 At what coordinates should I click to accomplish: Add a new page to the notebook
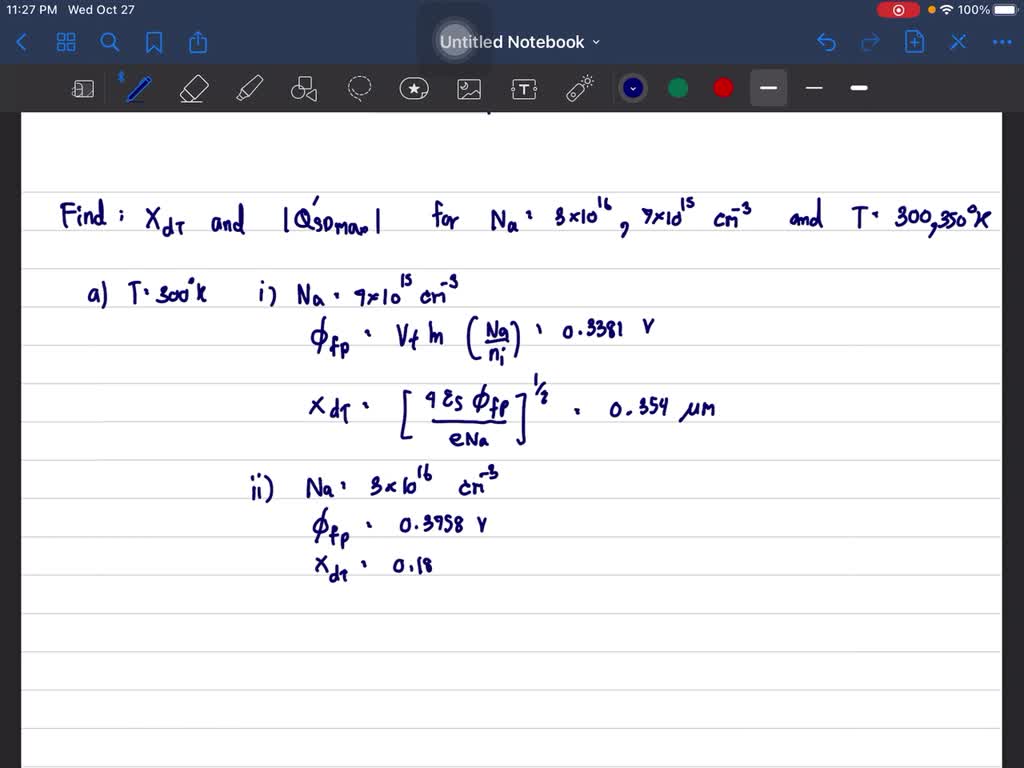[x=913, y=42]
